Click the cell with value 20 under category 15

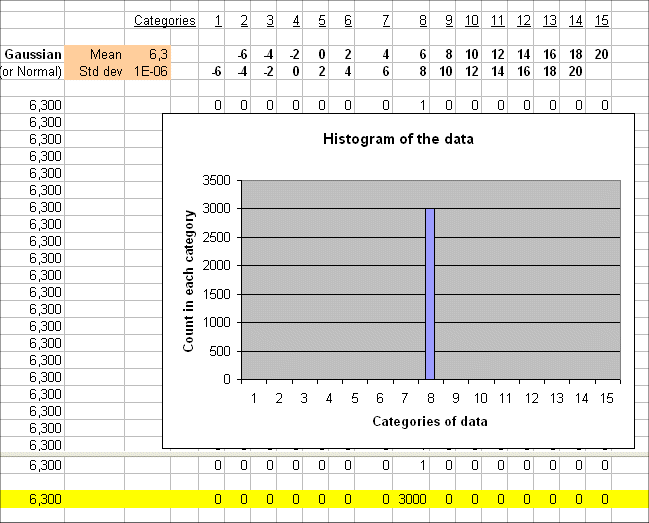coord(601,54)
